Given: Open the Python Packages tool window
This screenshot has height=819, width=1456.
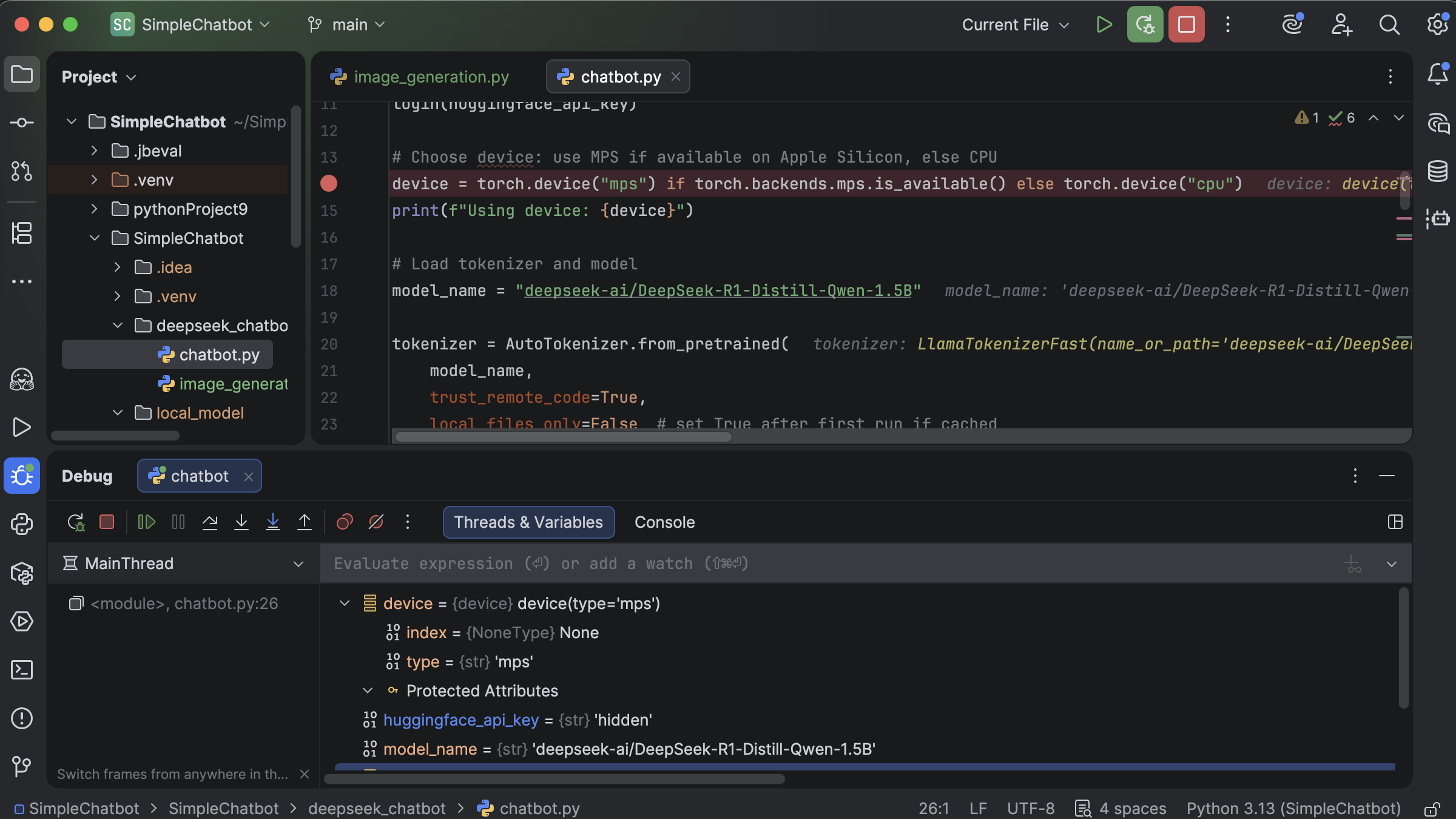Looking at the screenshot, I should (x=22, y=573).
